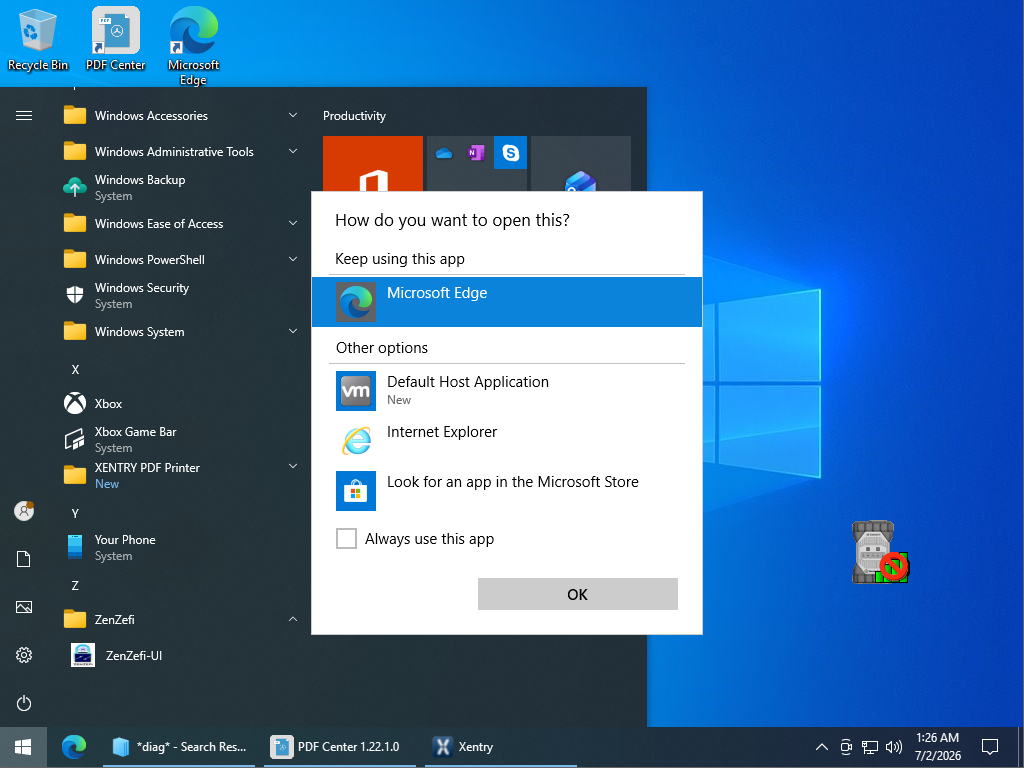
Task: Open Microsoft Edge desktop shortcut
Action: 193,46
